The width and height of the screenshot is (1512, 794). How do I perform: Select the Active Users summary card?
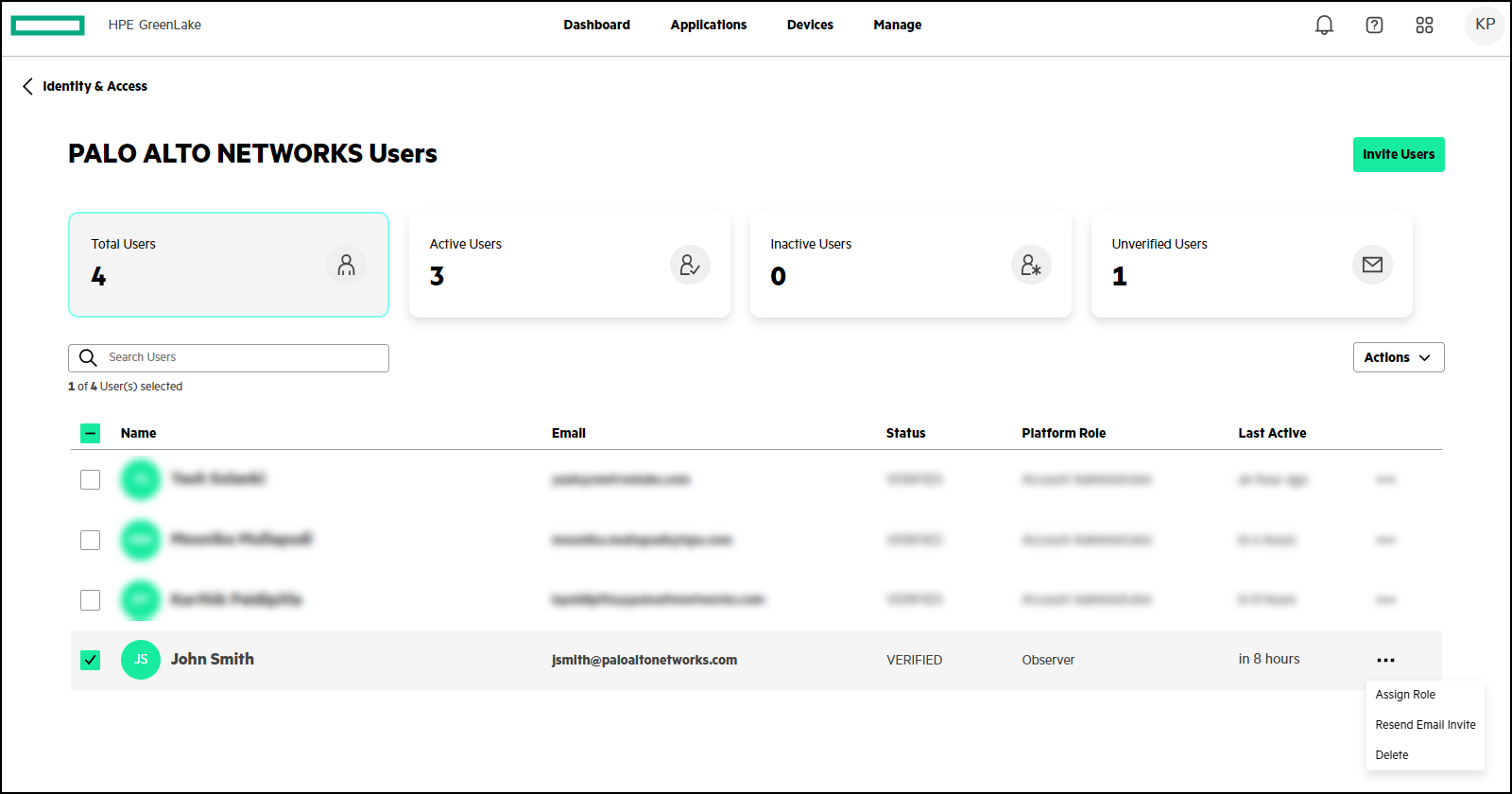pos(569,265)
